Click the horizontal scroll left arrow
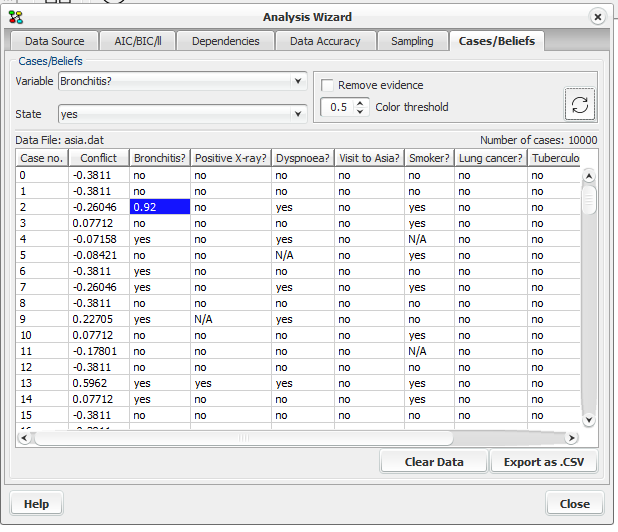 point(24,437)
